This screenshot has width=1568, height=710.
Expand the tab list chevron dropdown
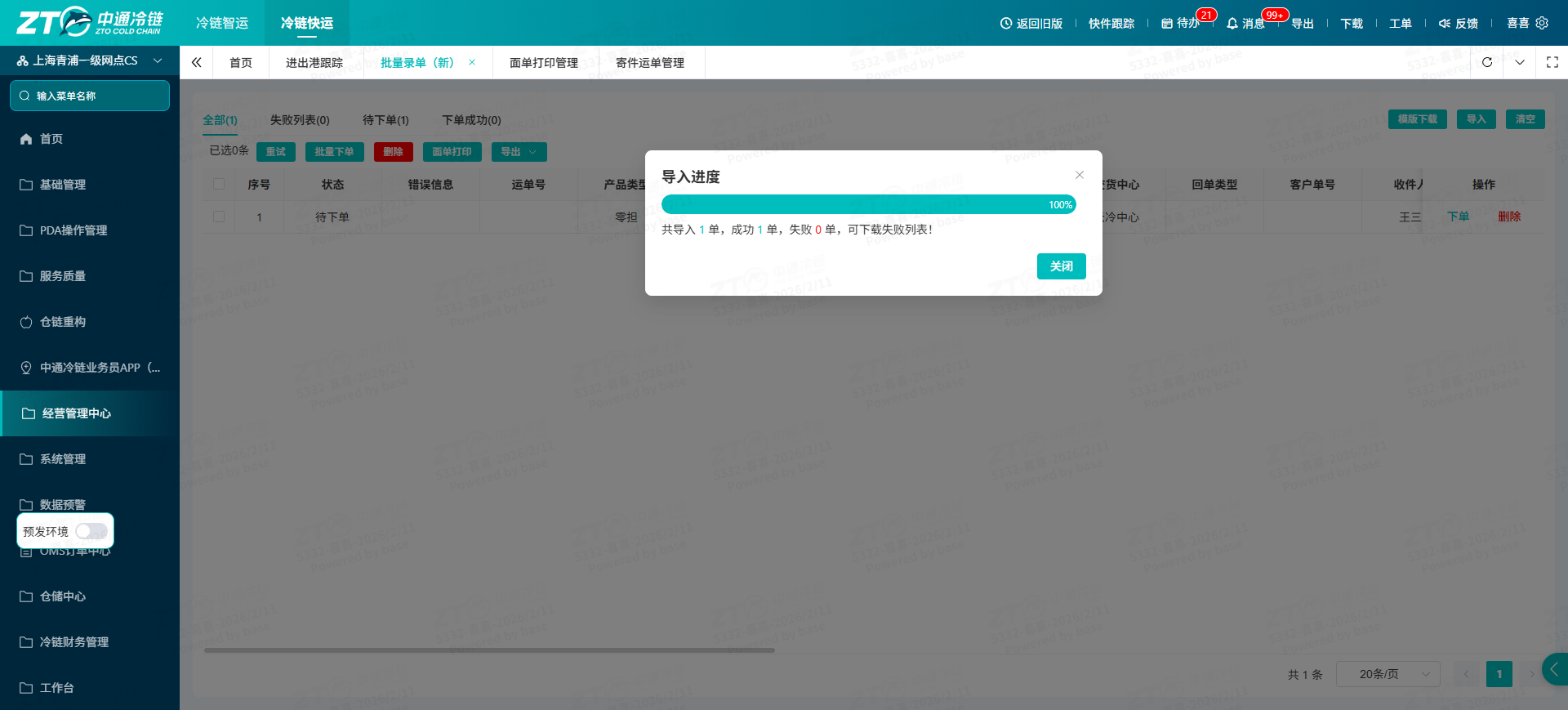(1520, 62)
